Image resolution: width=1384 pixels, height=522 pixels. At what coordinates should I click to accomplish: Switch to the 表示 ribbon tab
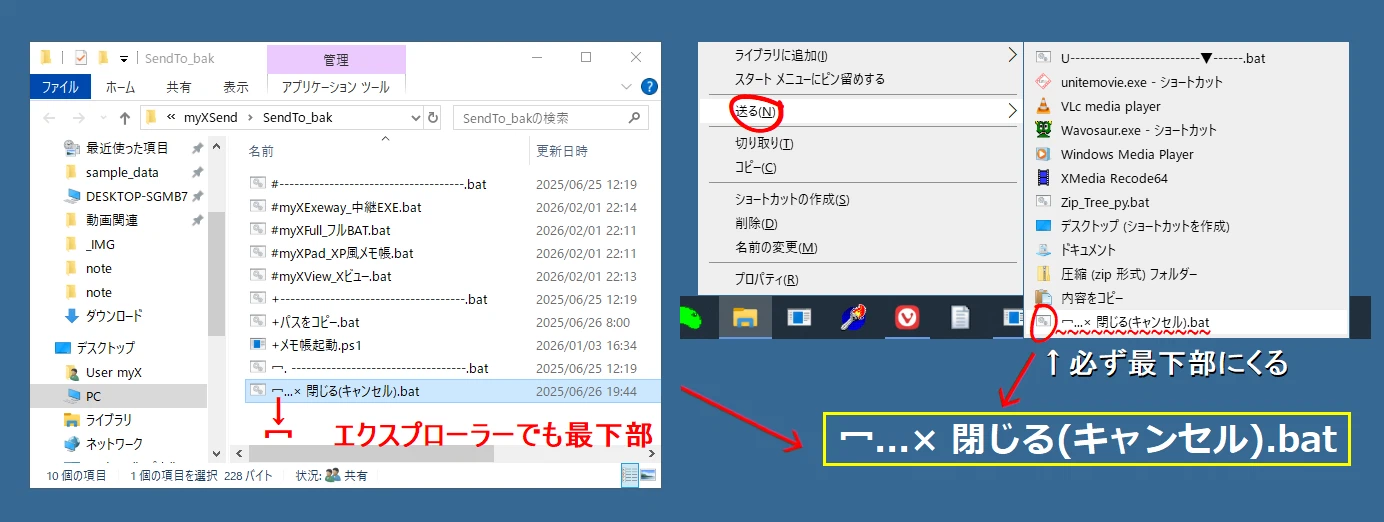point(236,87)
